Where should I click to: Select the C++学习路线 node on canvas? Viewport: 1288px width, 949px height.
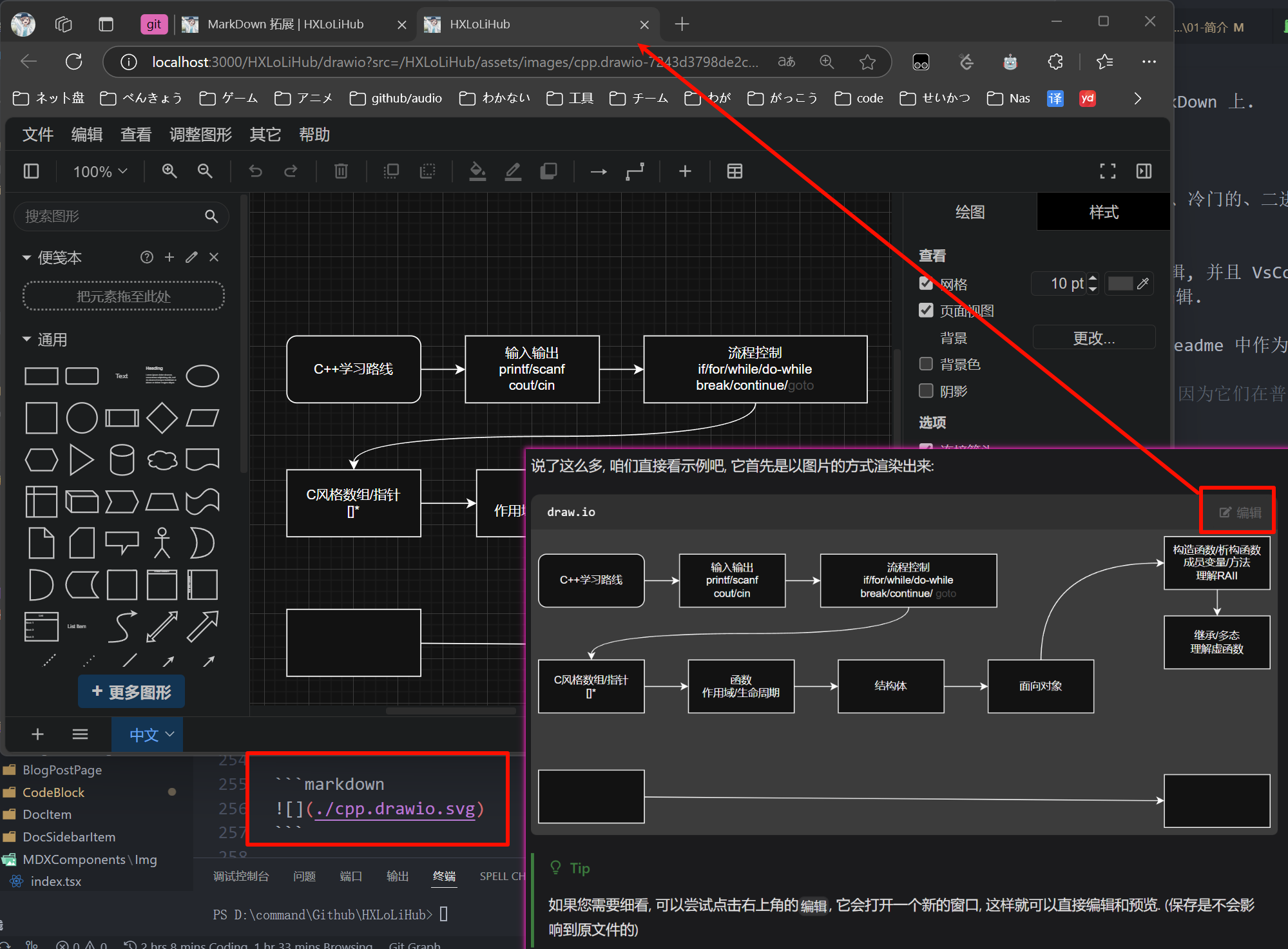[x=354, y=369]
